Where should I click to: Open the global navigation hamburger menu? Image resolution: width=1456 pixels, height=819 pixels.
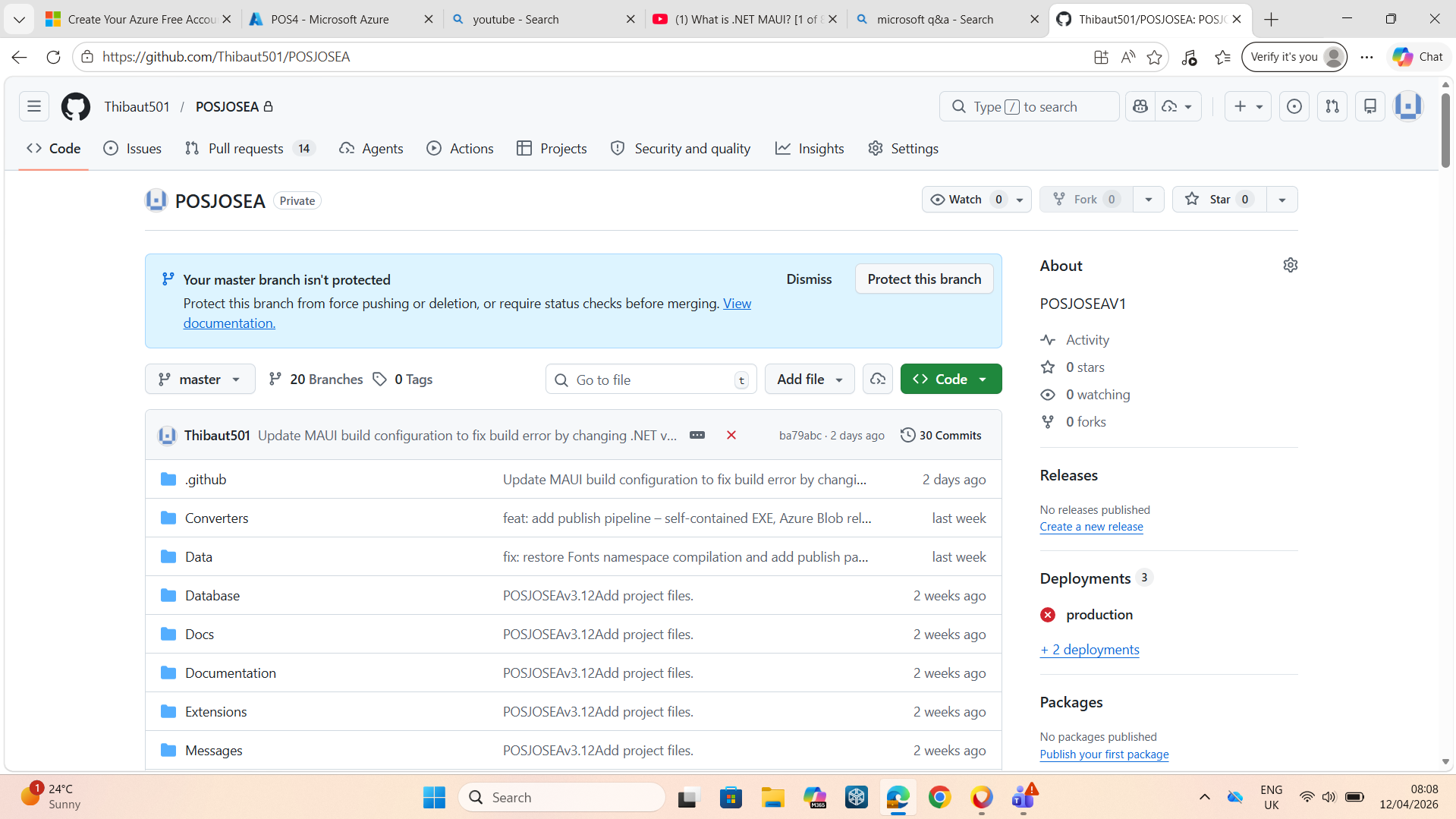click(x=34, y=107)
